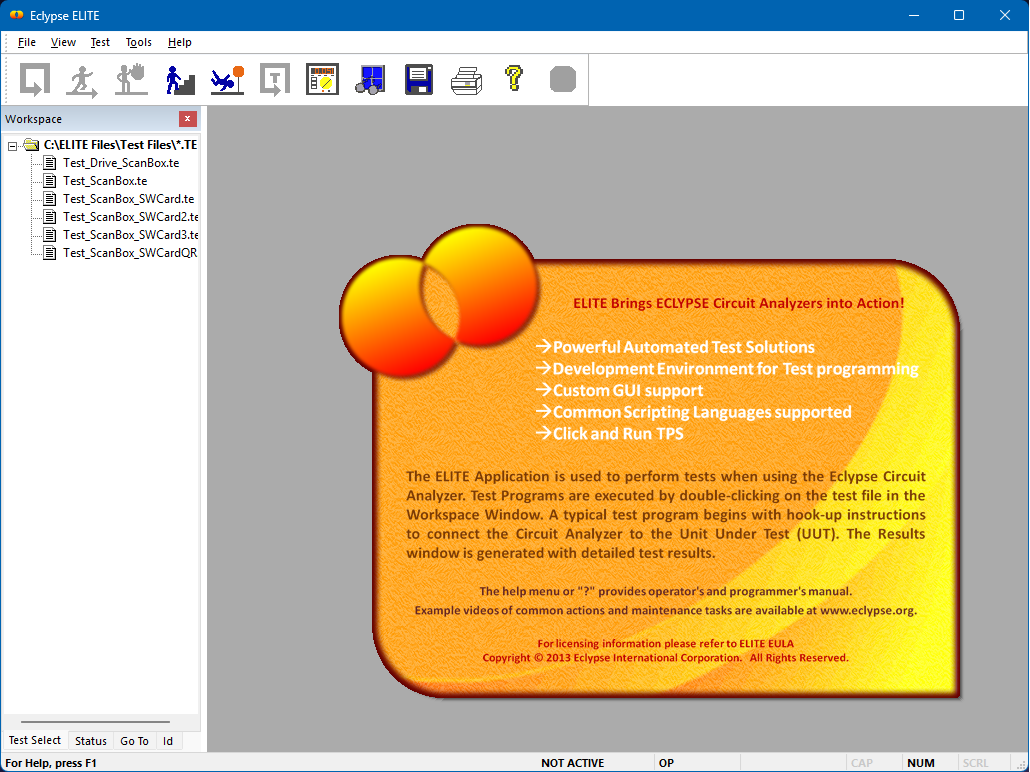Switch to the Test Select tab

click(35, 740)
